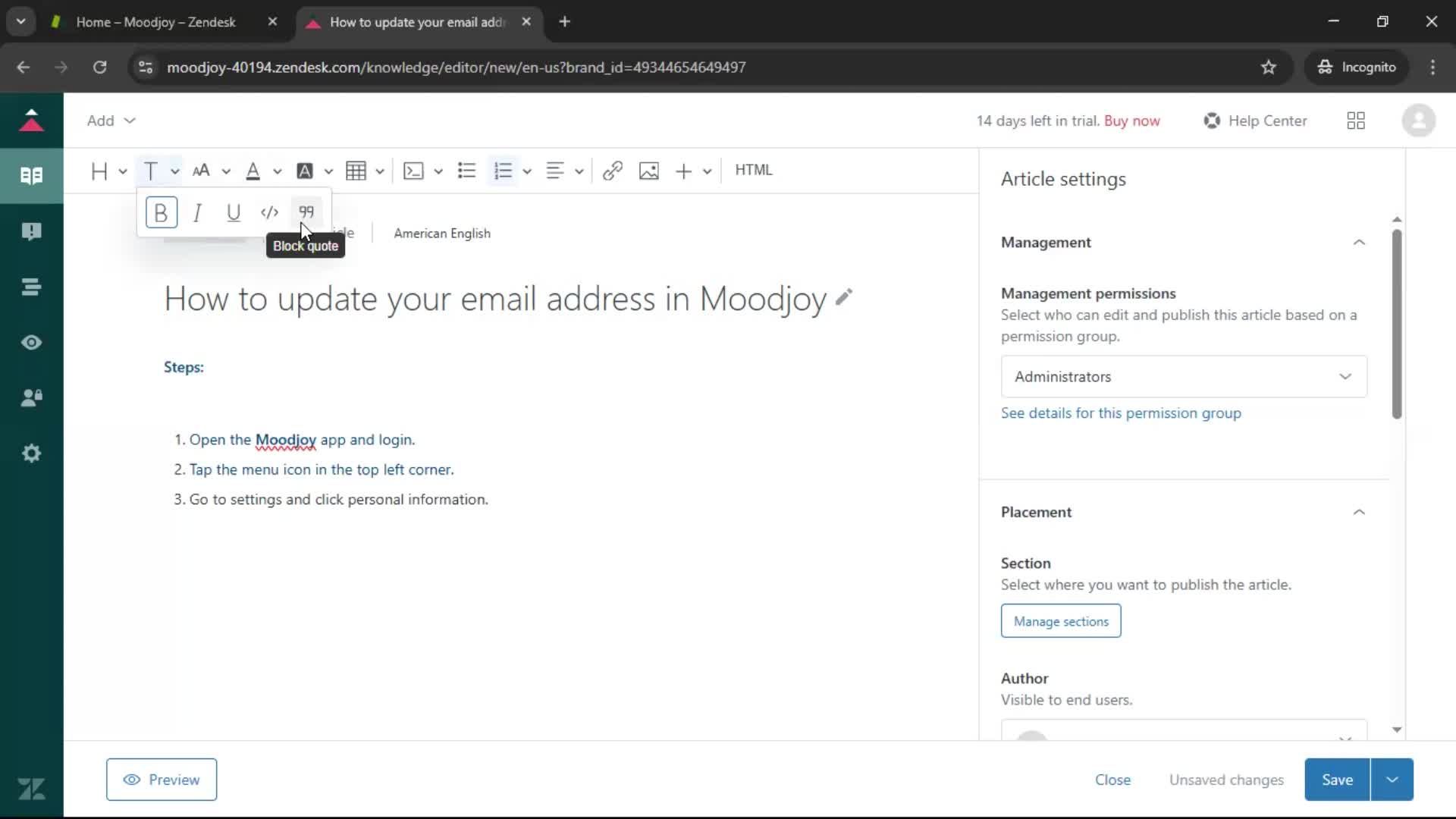Image resolution: width=1456 pixels, height=819 pixels.
Task: Edit the article title pencil icon
Action: pyautogui.click(x=844, y=297)
